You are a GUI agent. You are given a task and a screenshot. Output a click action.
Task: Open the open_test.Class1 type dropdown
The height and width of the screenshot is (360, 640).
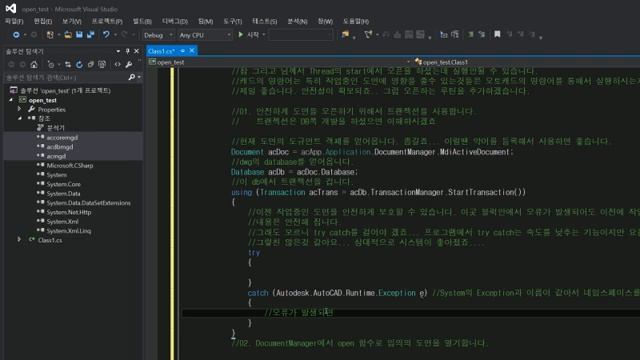pos(527,62)
